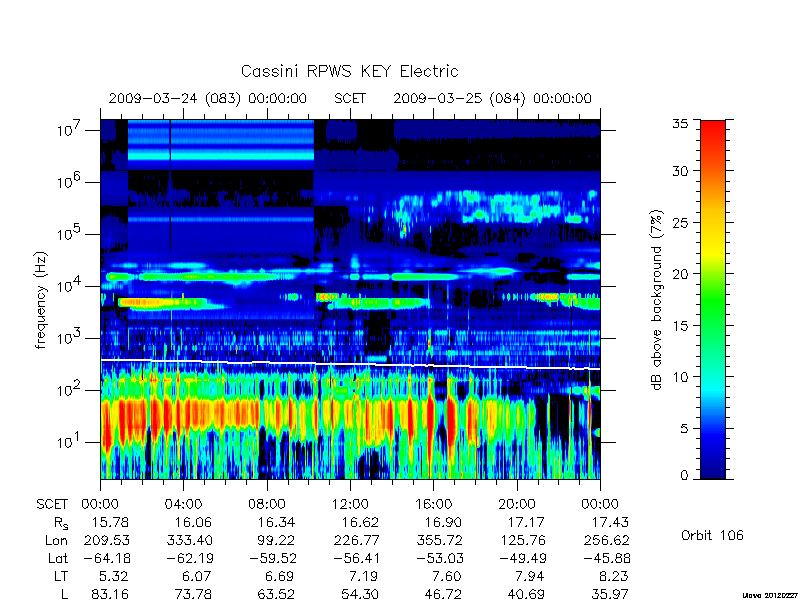Click the 'frequency (Hz)' axis label
This screenshot has width=800, height=600.
click(41, 301)
